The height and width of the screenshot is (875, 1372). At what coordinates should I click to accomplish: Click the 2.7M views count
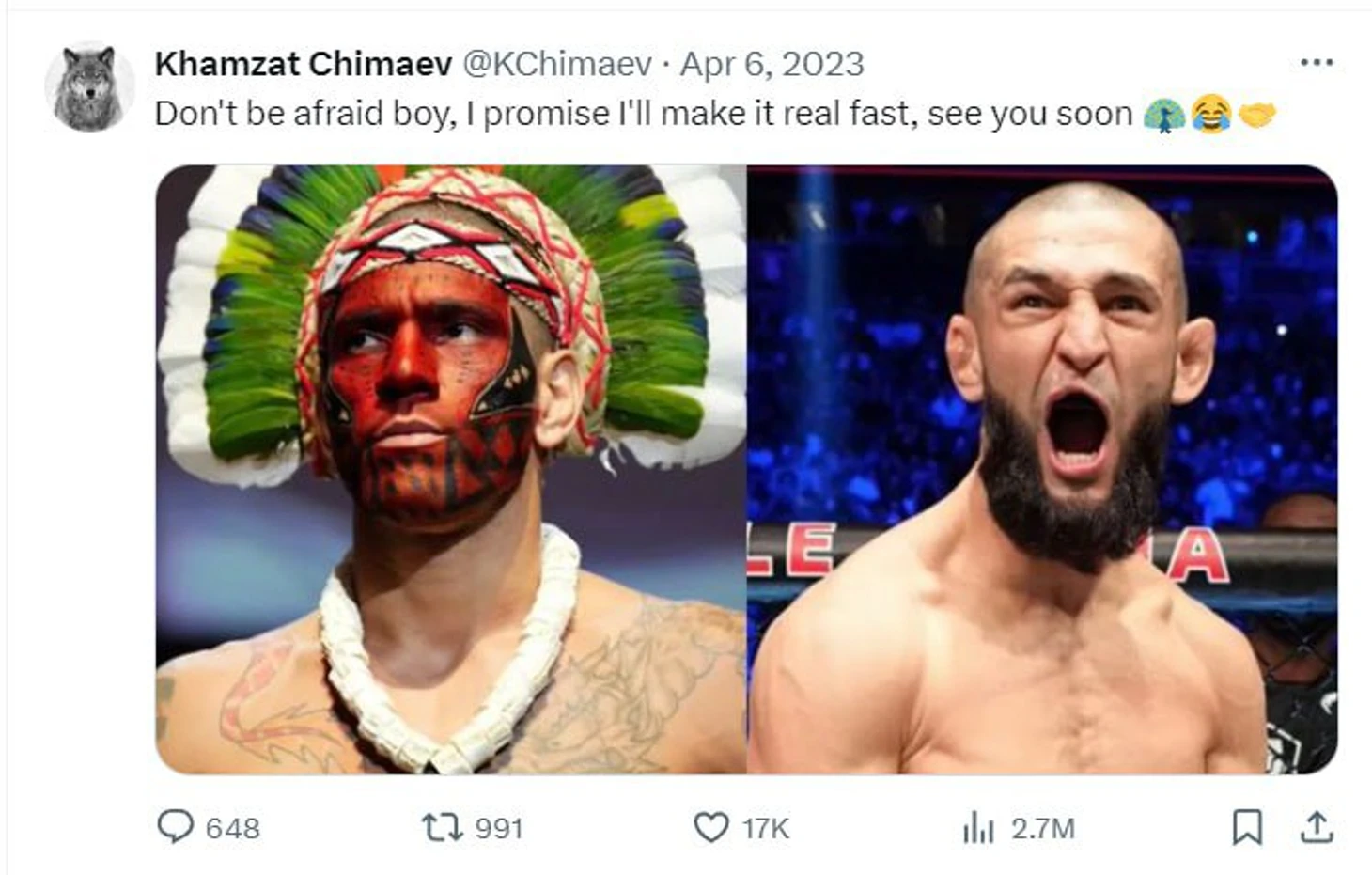[1042, 828]
